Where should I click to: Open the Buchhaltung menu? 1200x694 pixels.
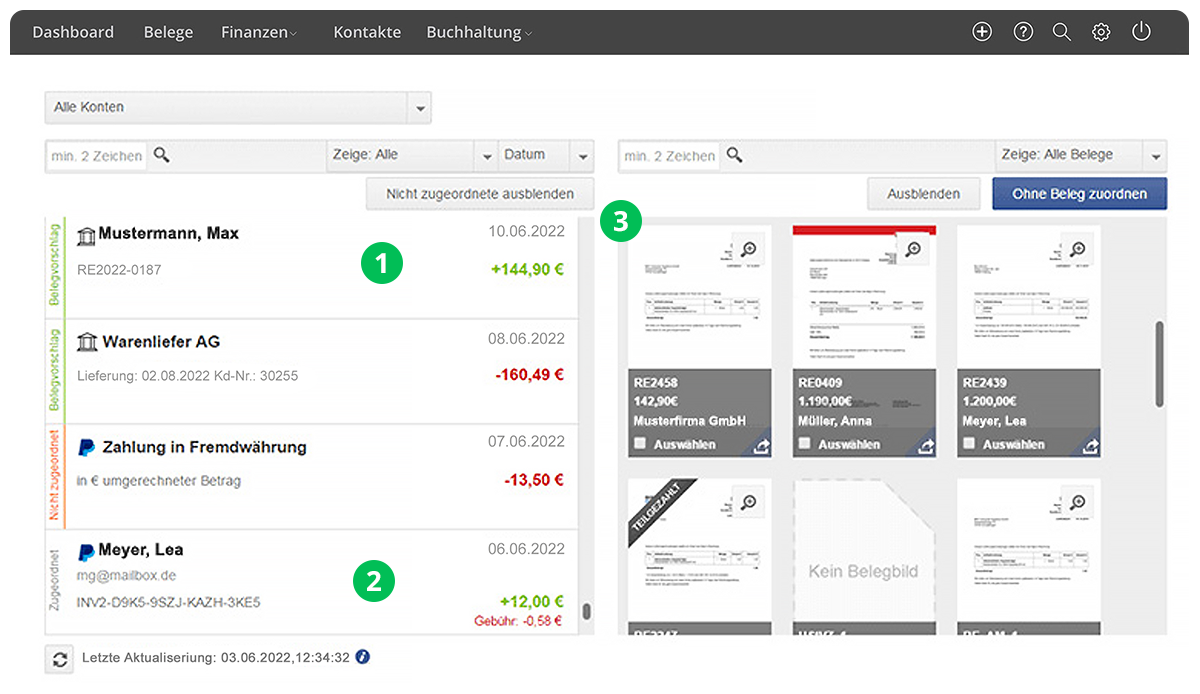[478, 32]
